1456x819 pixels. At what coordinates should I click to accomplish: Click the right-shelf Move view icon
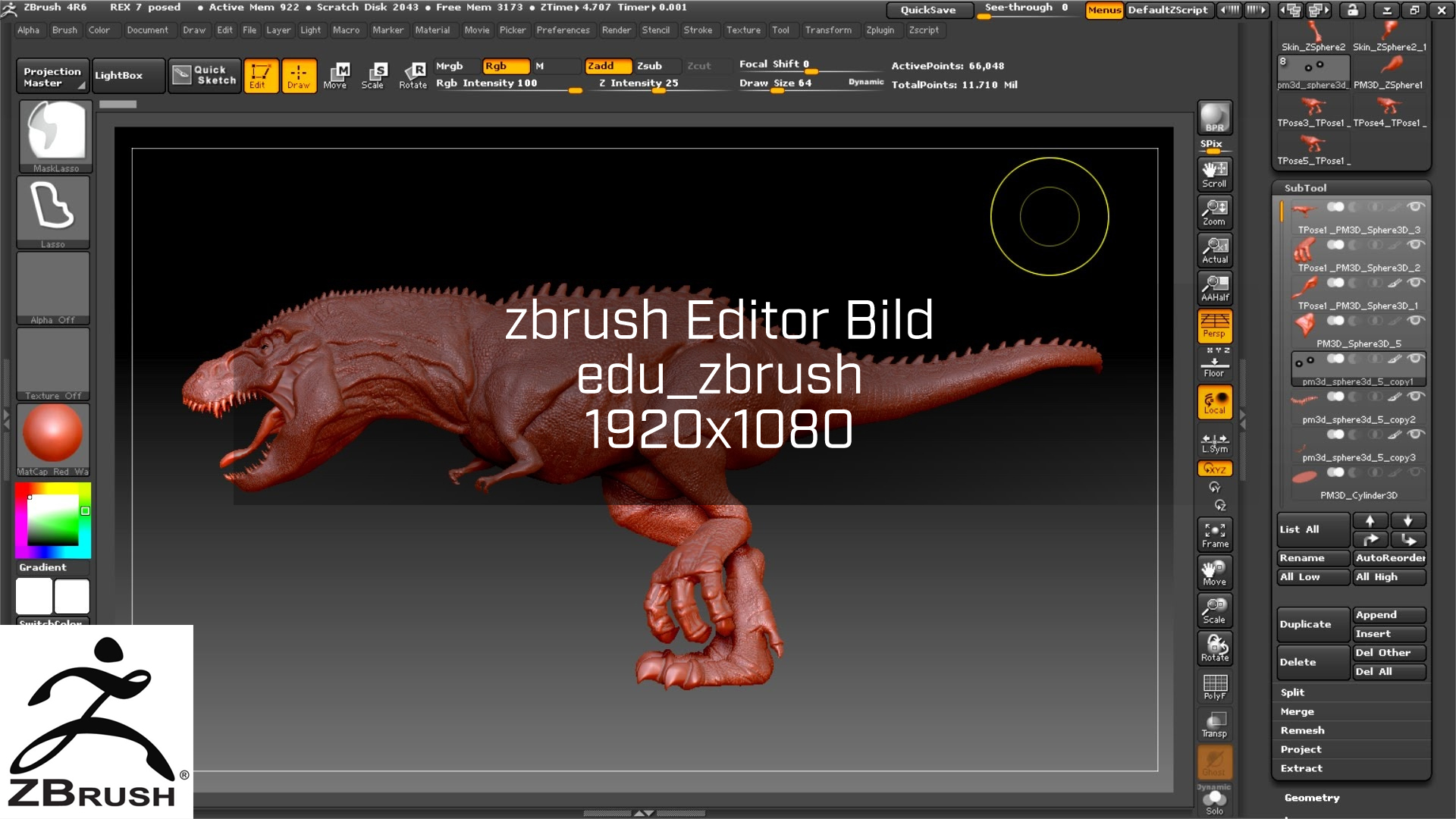tap(1214, 573)
